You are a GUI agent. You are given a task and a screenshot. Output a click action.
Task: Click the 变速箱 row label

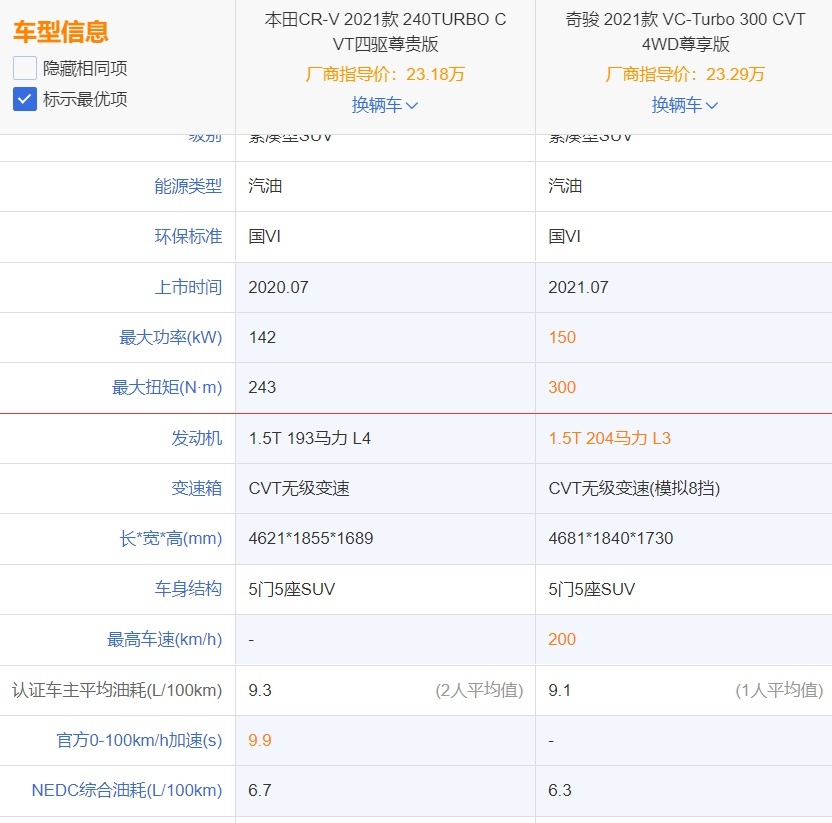tap(196, 488)
